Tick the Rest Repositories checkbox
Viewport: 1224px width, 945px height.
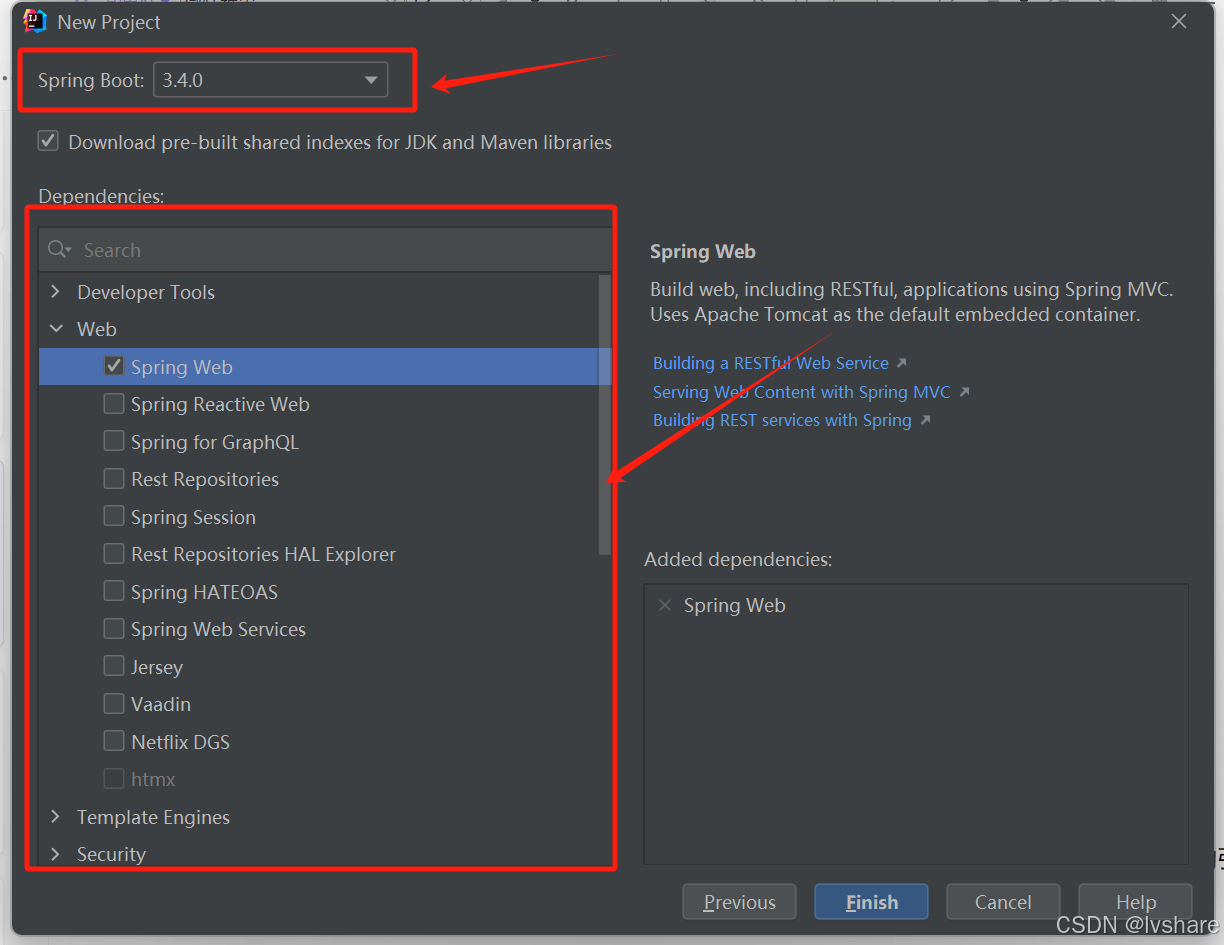(114, 479)
